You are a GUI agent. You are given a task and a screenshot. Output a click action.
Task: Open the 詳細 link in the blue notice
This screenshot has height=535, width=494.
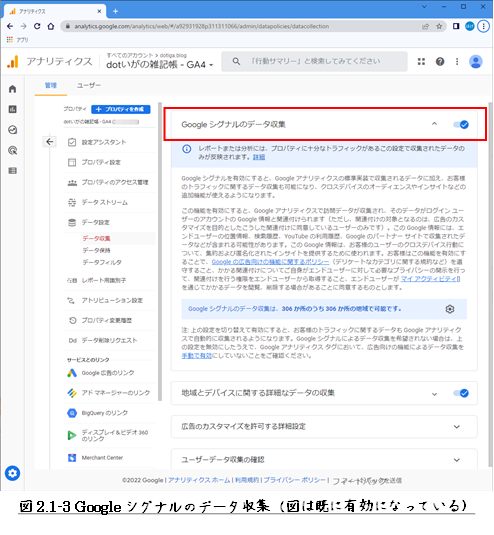tap(259, 157)
